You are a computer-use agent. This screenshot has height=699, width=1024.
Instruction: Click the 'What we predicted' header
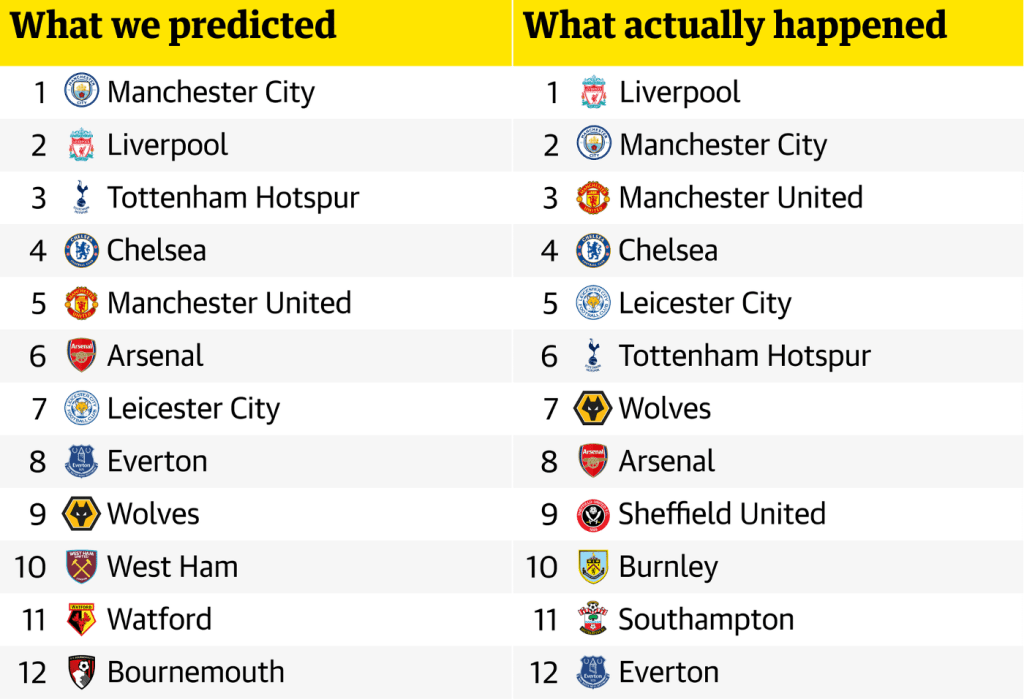click(174, 25)
